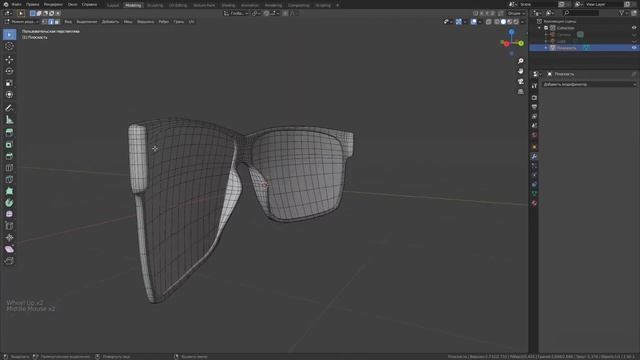Open the Modifiers wrench tab

[x=534, y=156]
